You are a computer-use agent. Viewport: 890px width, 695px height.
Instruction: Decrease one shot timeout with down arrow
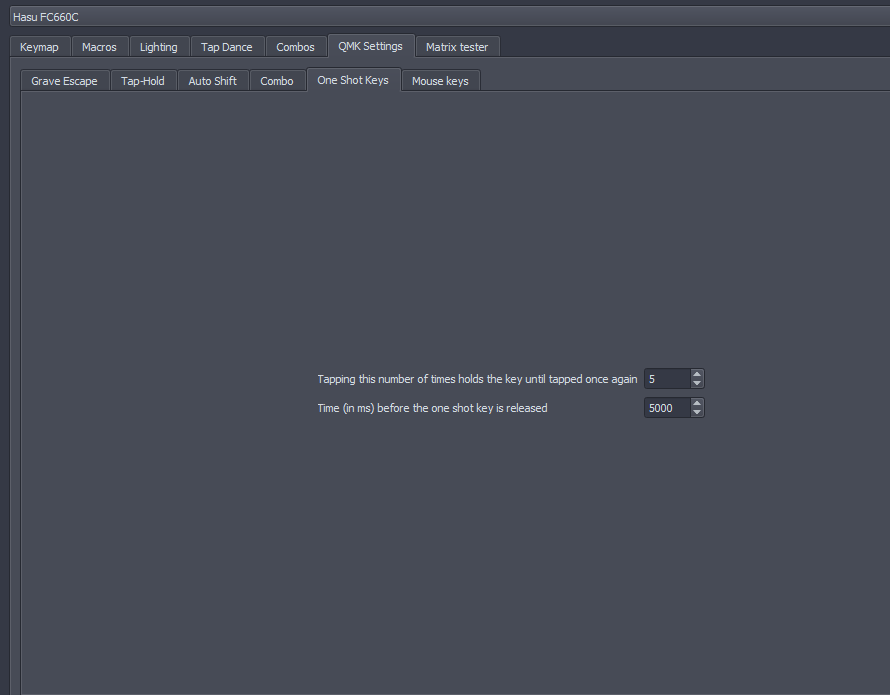pos(697,412)
